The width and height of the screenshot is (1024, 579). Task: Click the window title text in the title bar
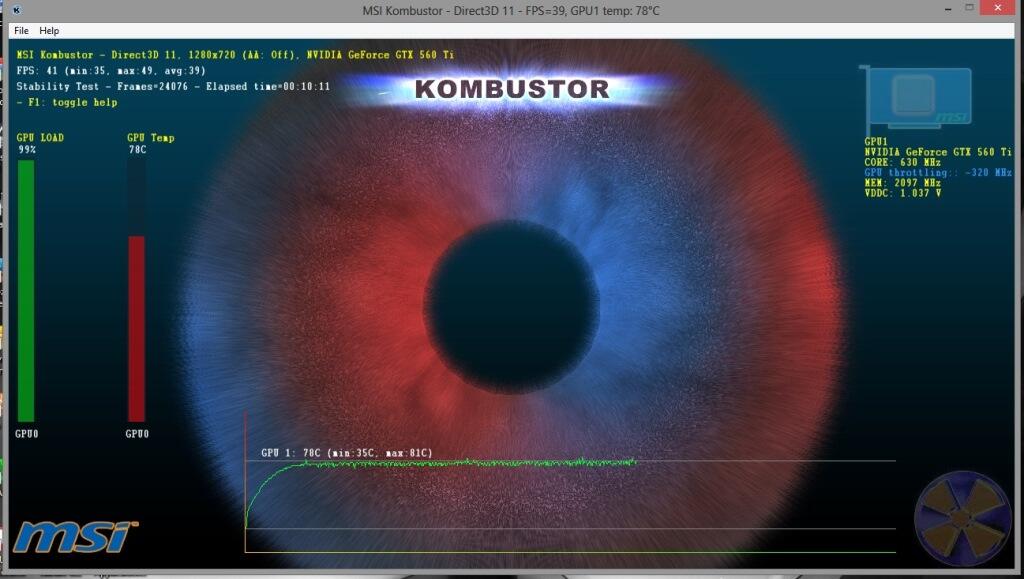coord(511,10)
